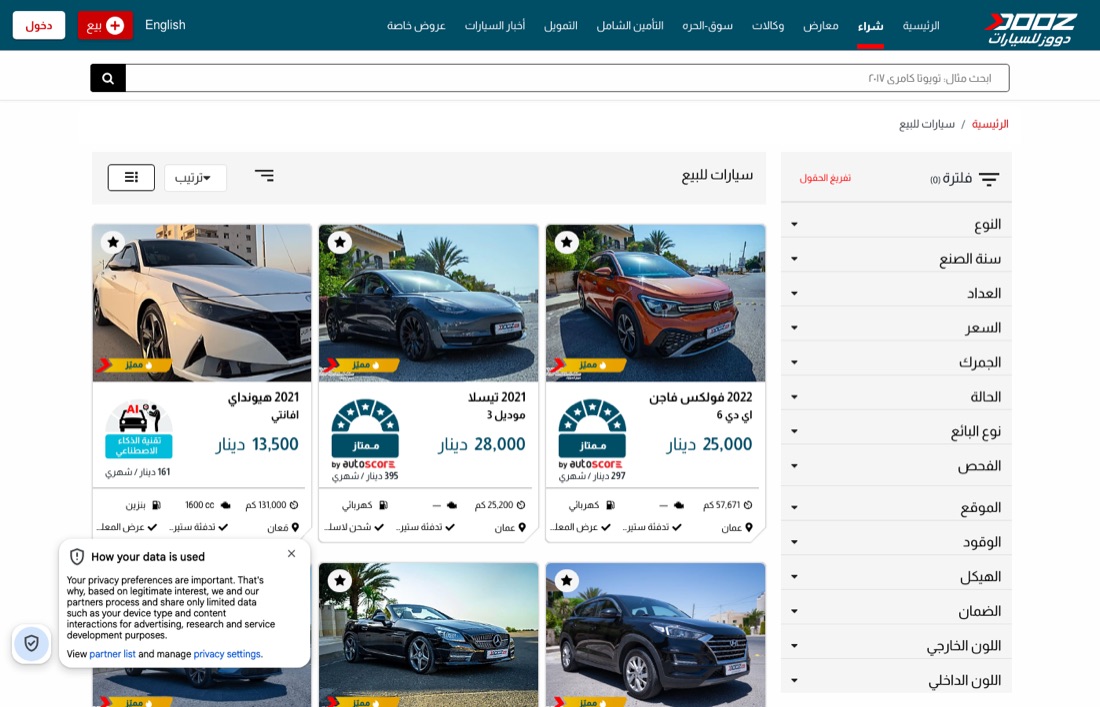Favorite the Hyundai Avante 2021 star icon
Image resolution: width=1100 pixels, height=707 pixels.
113,243
